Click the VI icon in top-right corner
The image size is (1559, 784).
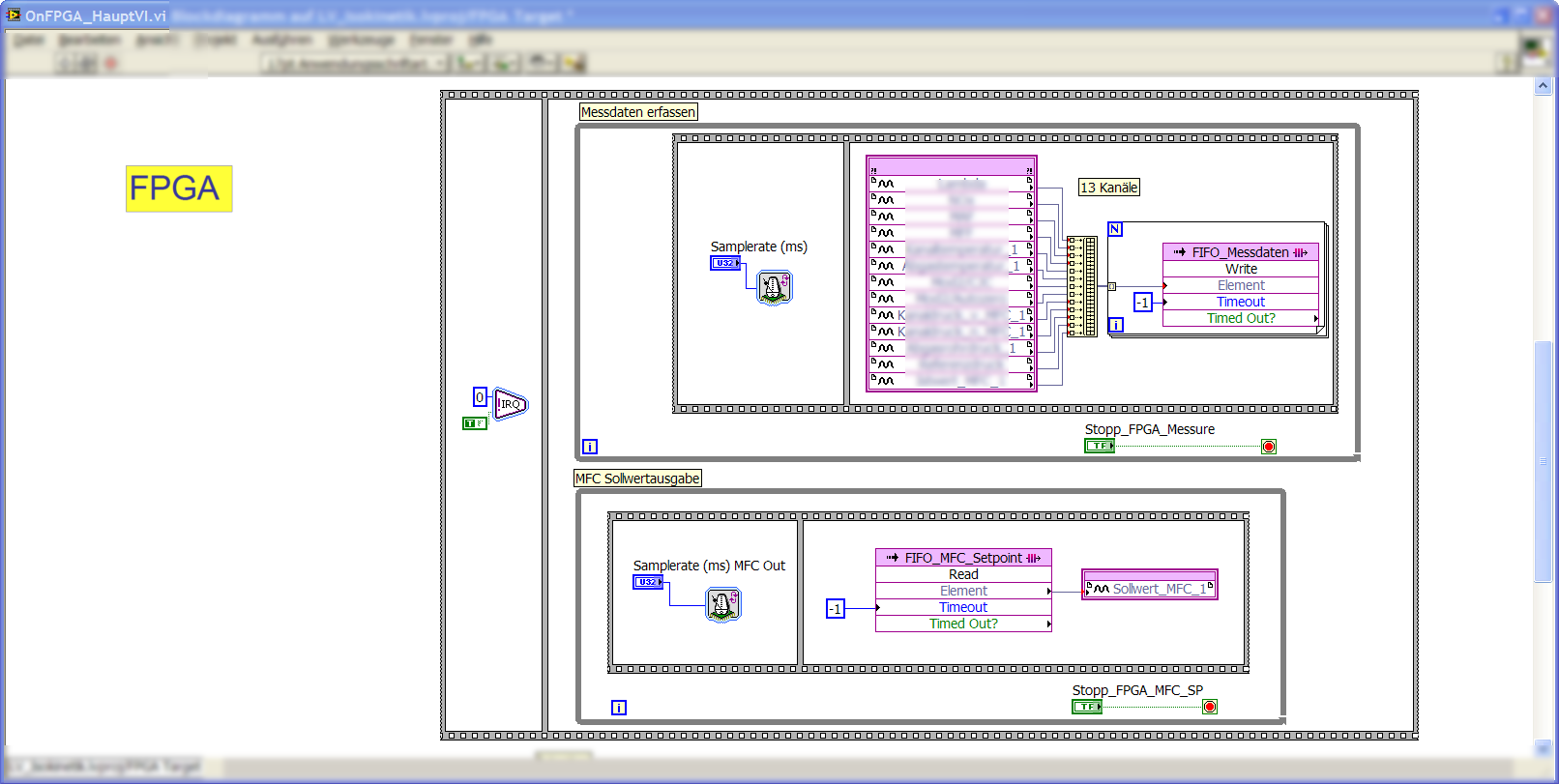click(1534, 50)
